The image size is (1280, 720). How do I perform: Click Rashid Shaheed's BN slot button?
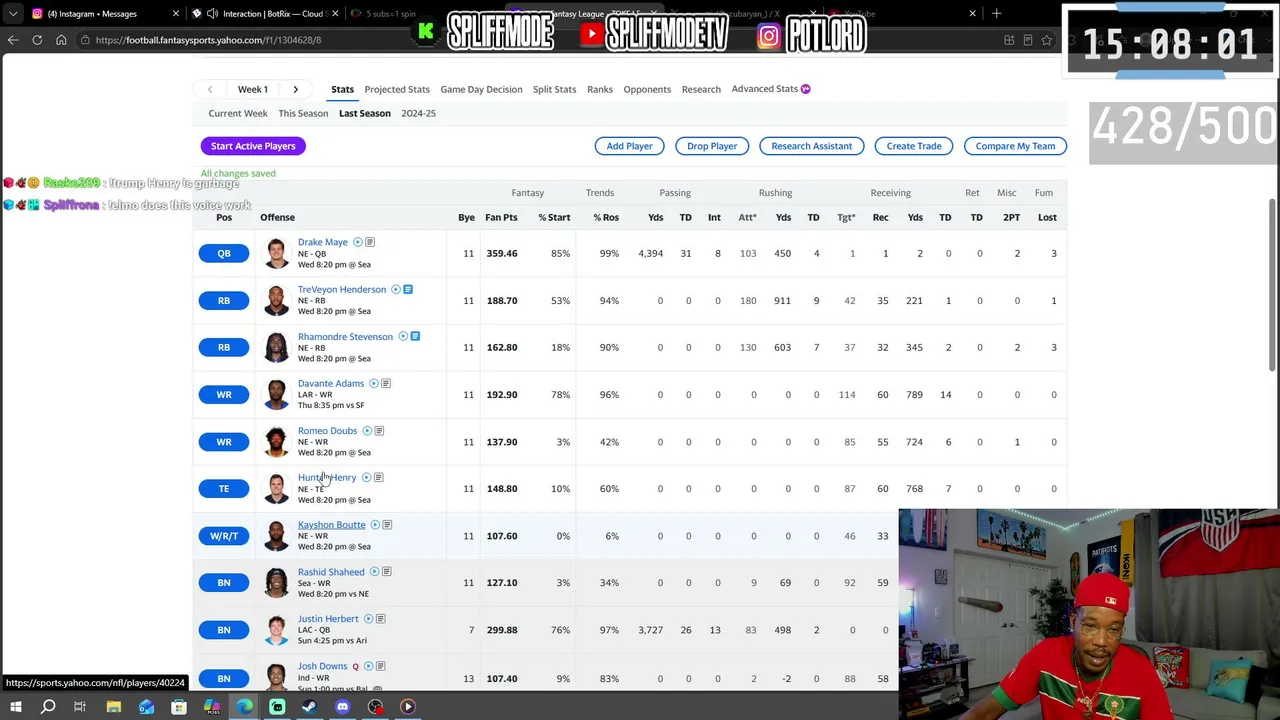coord(224,583)
